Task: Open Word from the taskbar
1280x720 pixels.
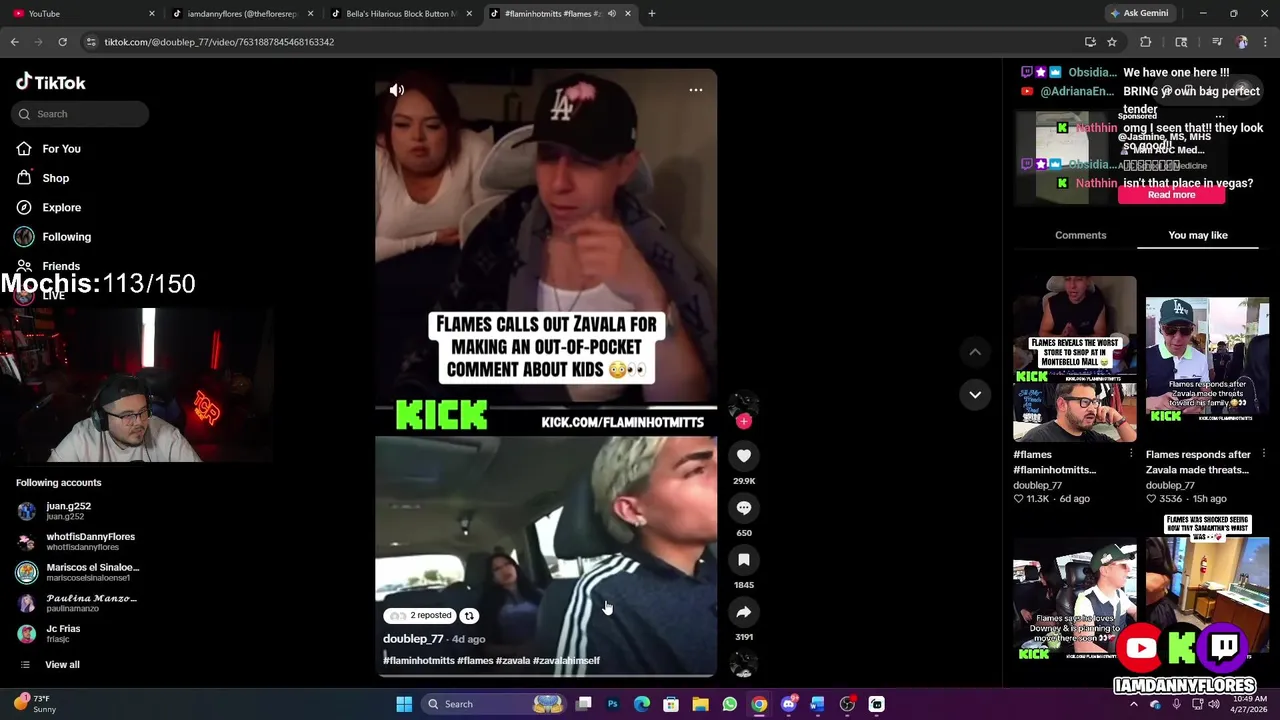Action: click(x=817, y=704)
